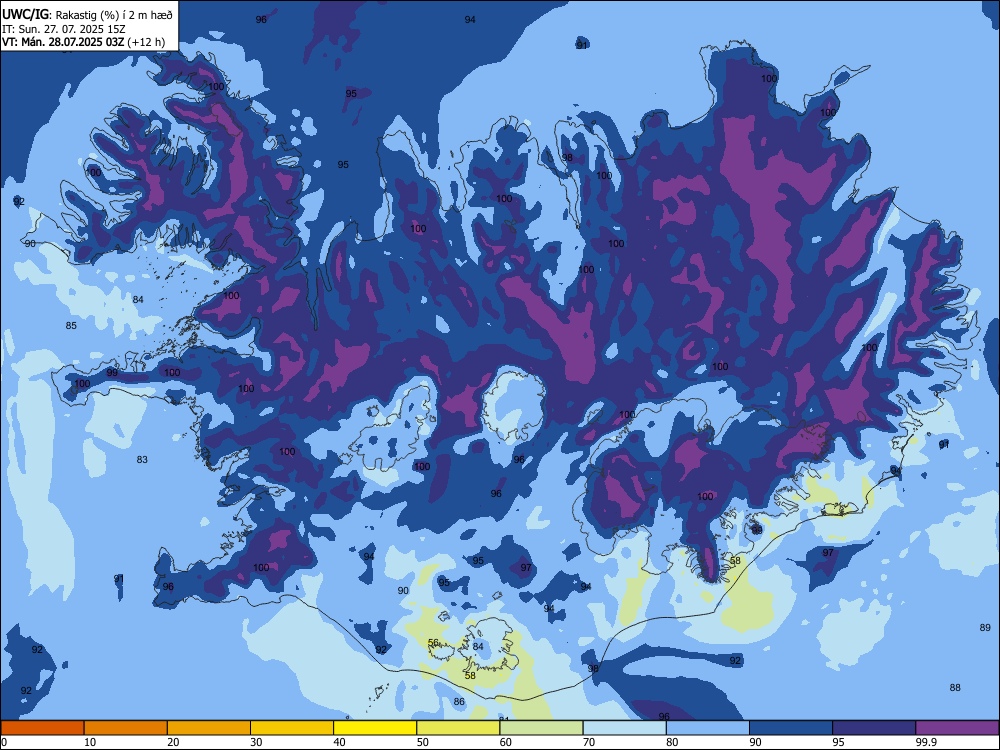Click the '86' humidity value on the map
The image size is (1000, 750).
459,702
